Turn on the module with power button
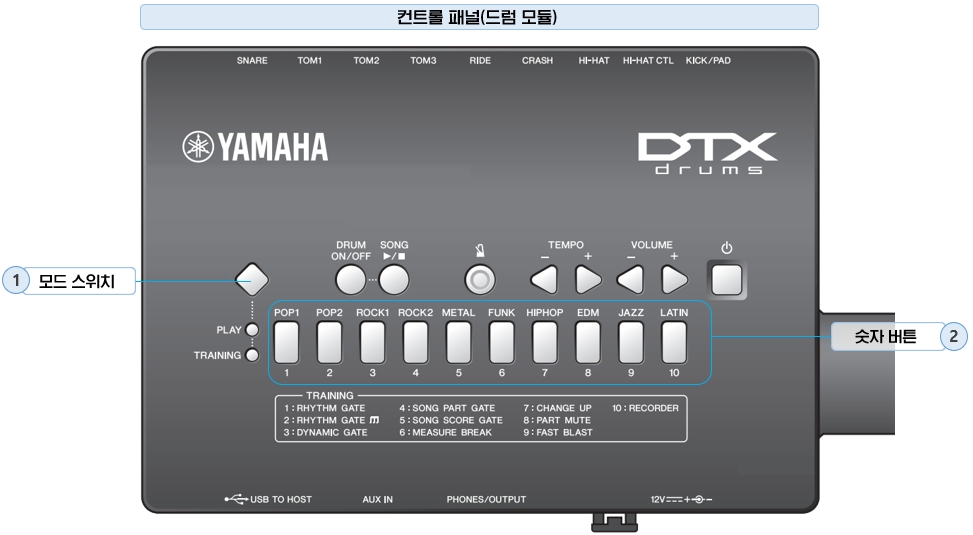 pyautogui.click(x=727, y=280)
